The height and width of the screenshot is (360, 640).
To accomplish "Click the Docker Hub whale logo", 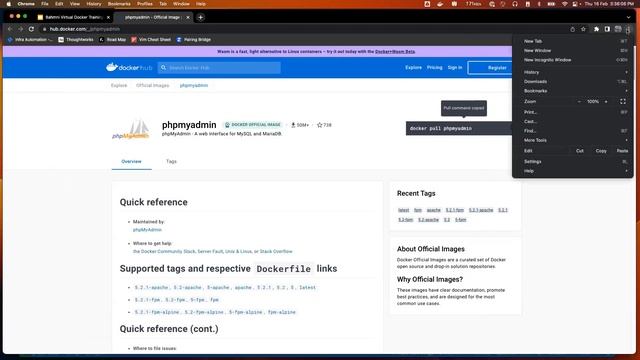I will pos(112,67).
